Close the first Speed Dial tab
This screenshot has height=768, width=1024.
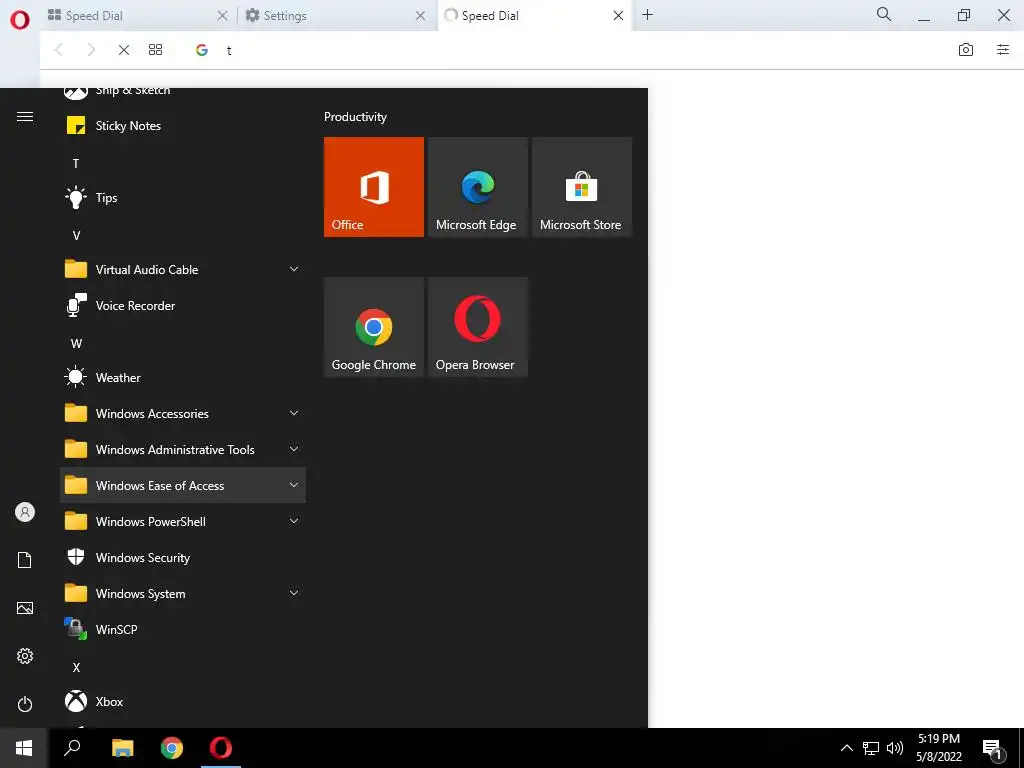pos(222,16)
